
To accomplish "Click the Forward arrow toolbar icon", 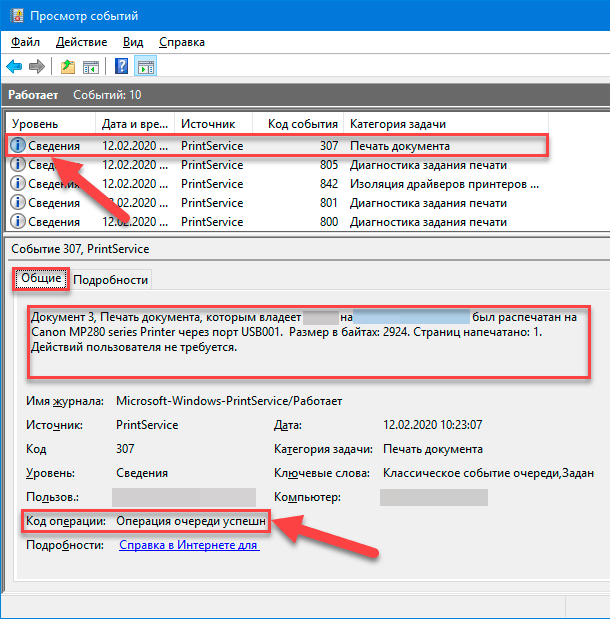I will point(37,66).
